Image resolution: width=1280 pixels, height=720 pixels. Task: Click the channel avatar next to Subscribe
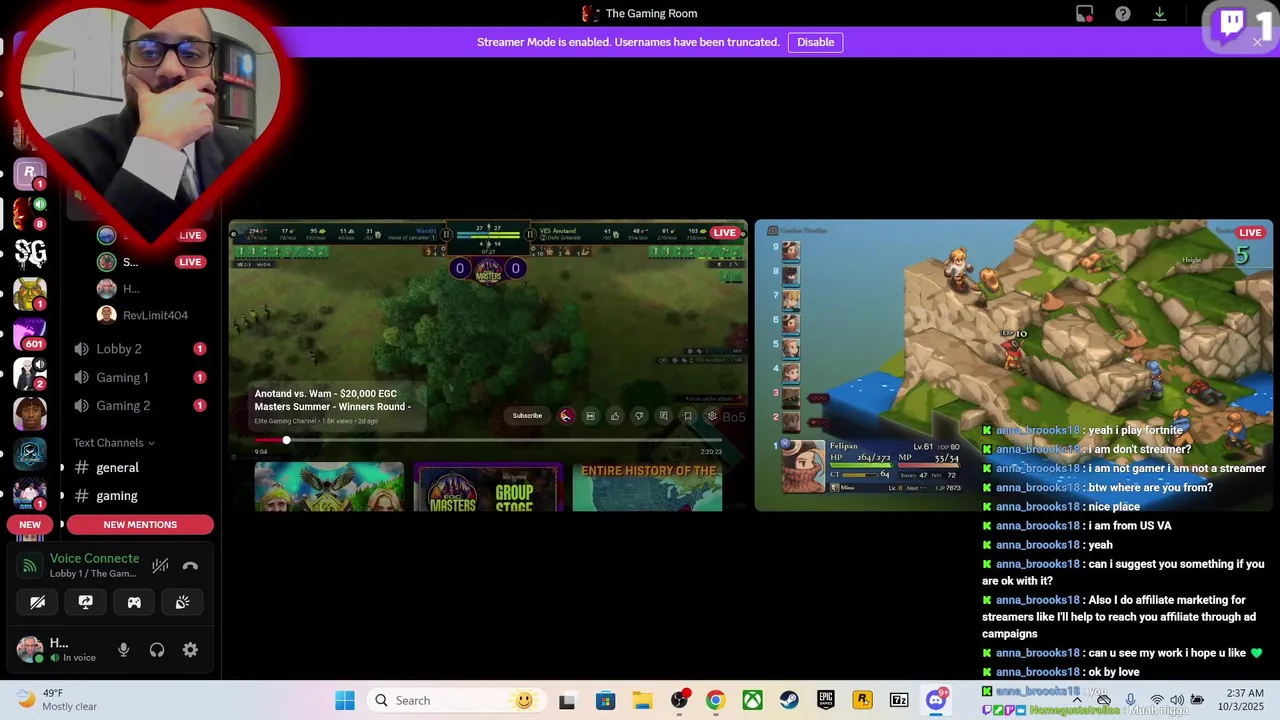[566, 416]
